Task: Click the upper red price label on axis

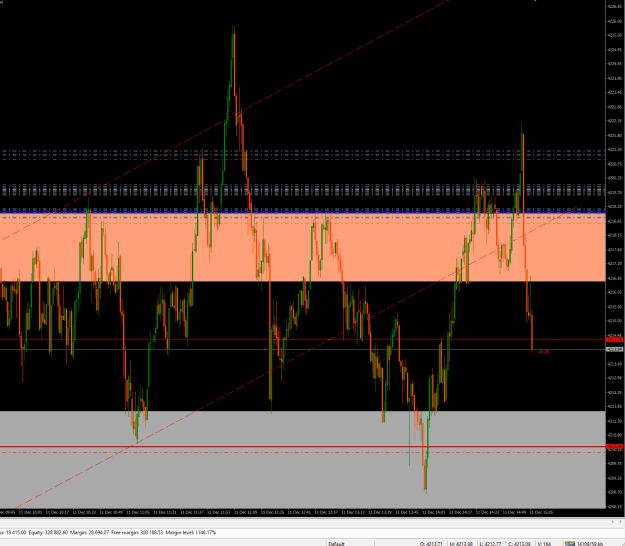Action: (x=614, y=340)
